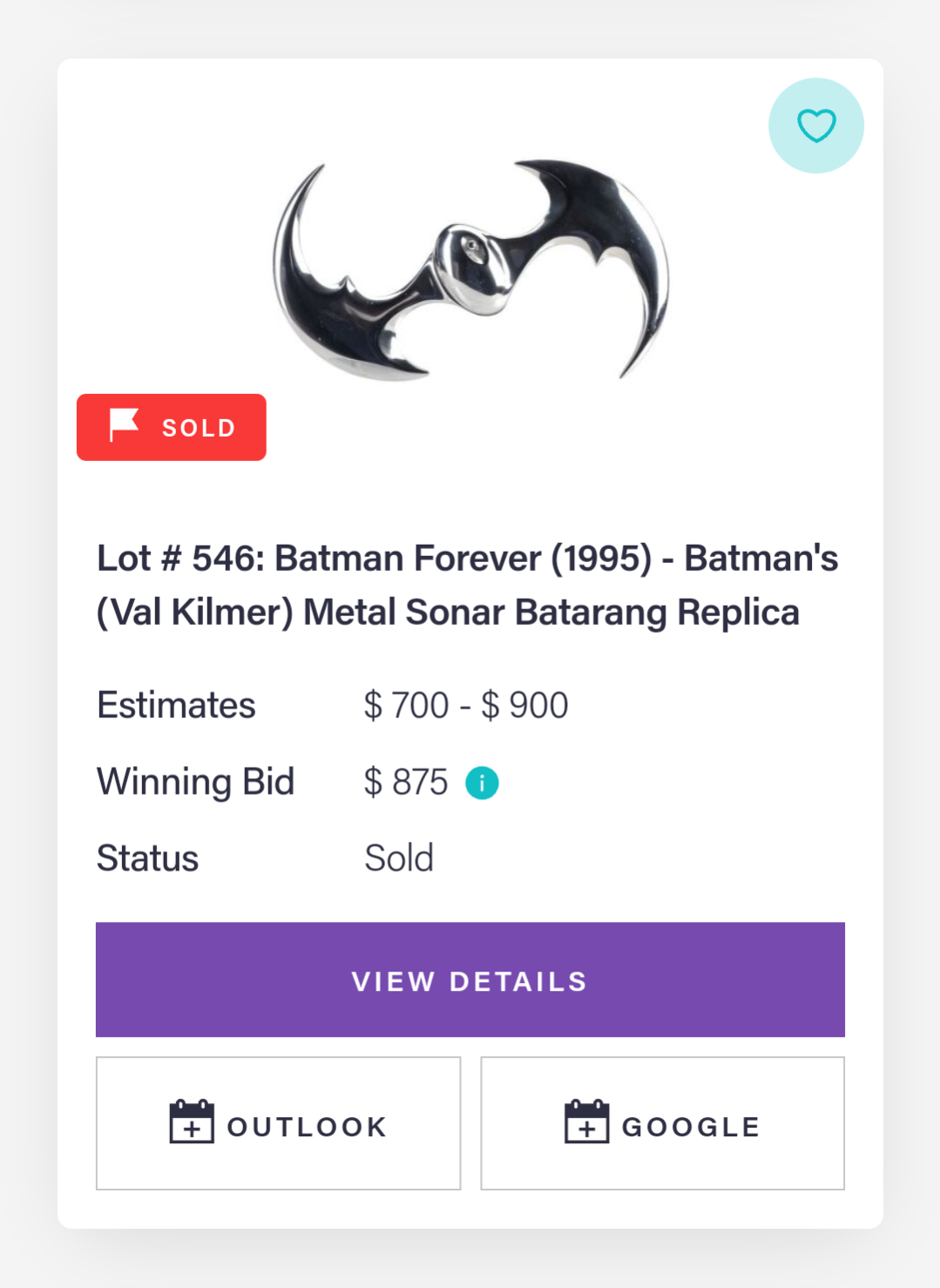Open the Batarang product image
This screenshot has height=1288, width=940.
[x=471, y=269]
